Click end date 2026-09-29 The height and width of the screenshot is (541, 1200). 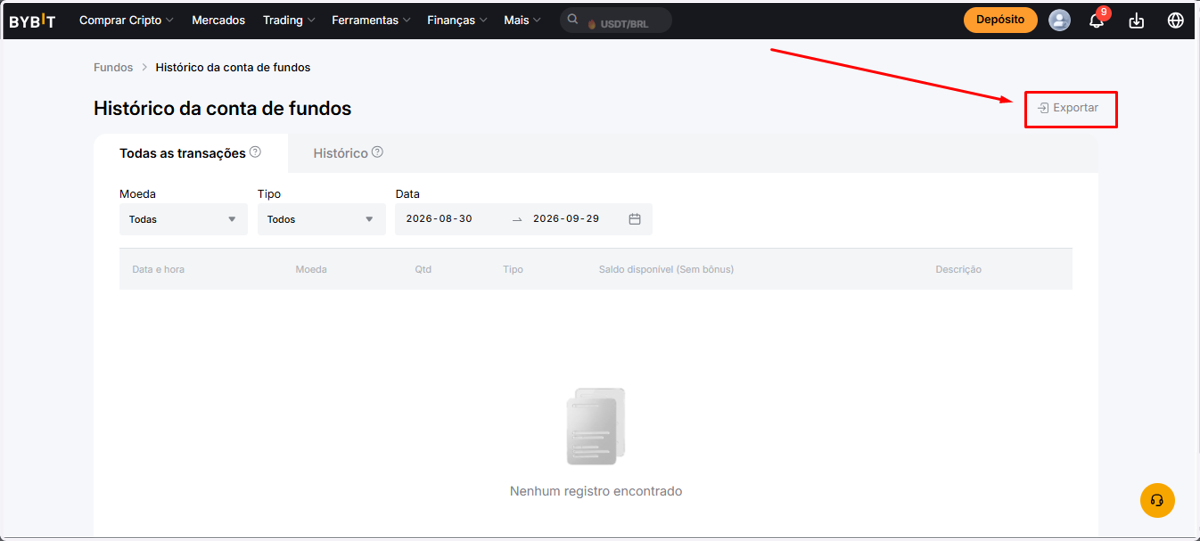pos(566,219)
